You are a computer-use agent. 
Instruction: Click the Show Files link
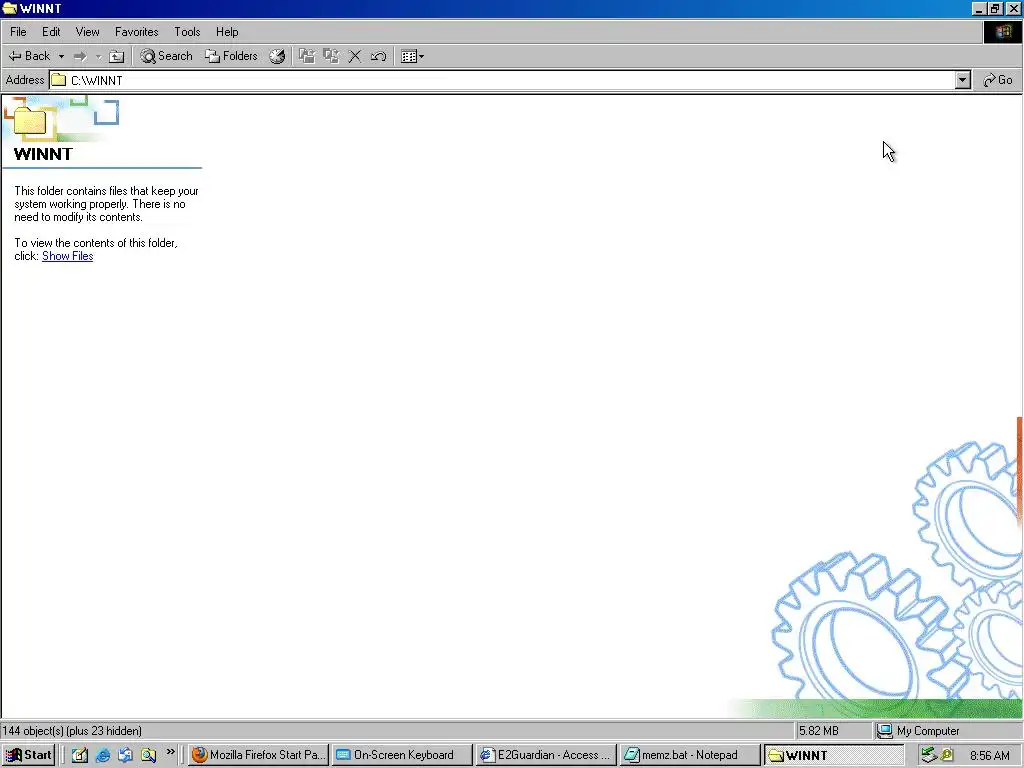[x=68, y=256]
